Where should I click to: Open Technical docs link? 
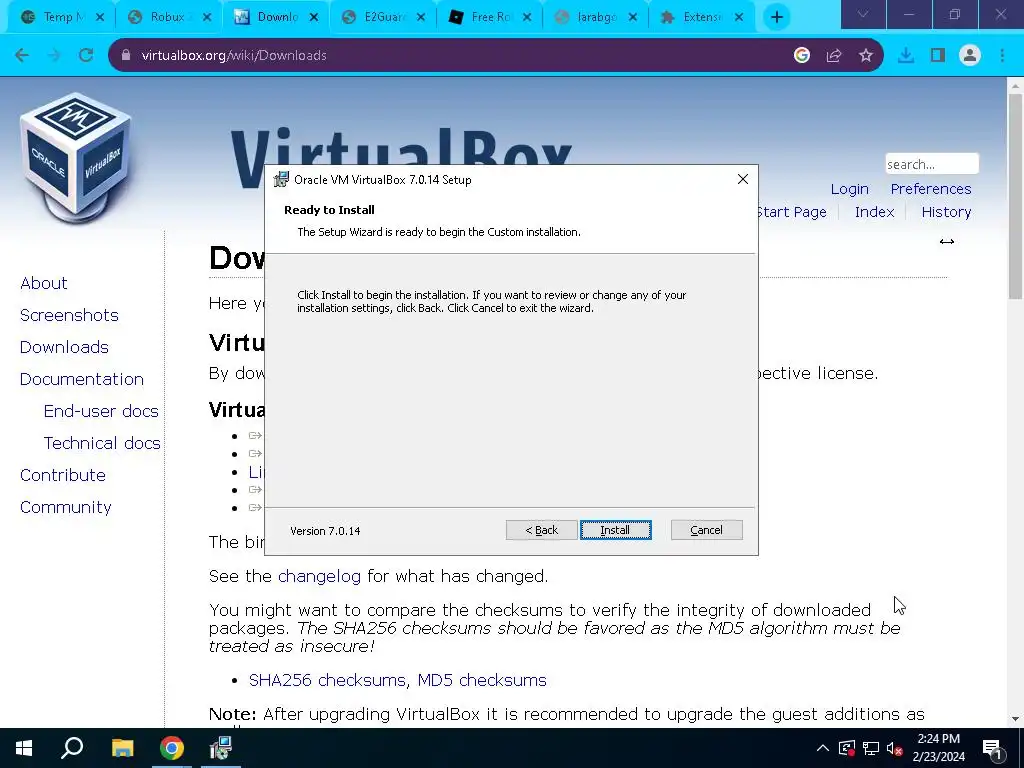[102, 443]
